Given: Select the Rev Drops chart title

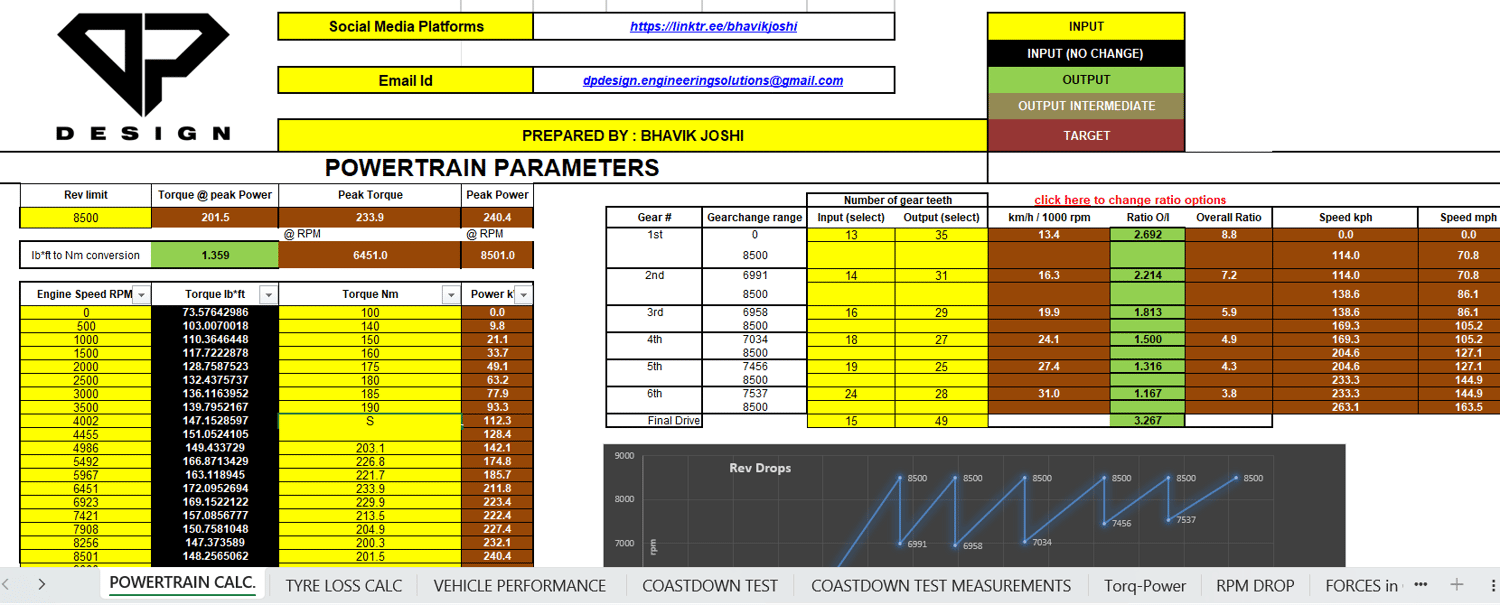Looking at the screenshot, I should coord(761,468).
